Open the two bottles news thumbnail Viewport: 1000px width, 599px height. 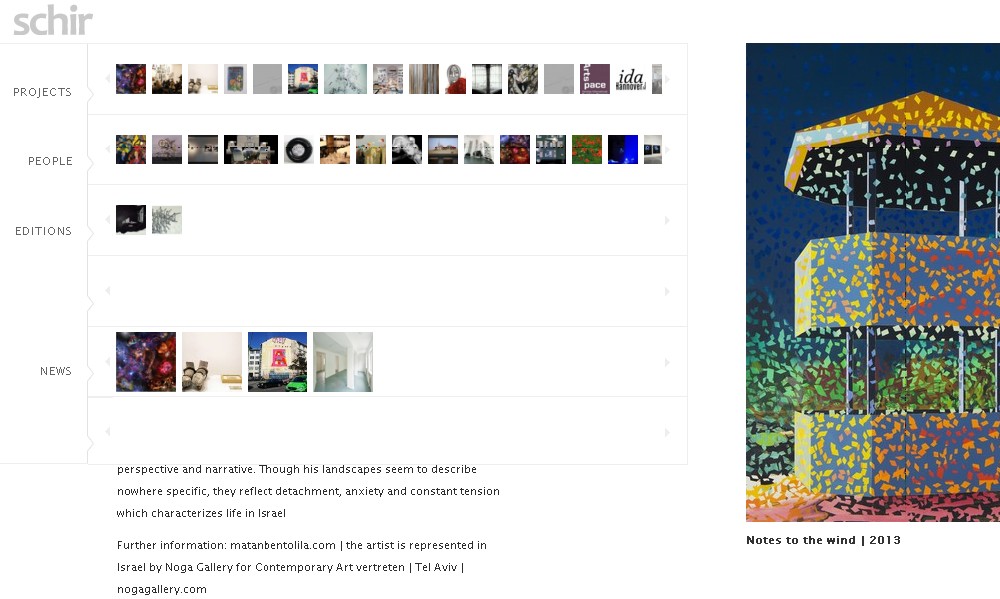pyautogui.click(x=212, y=362)
